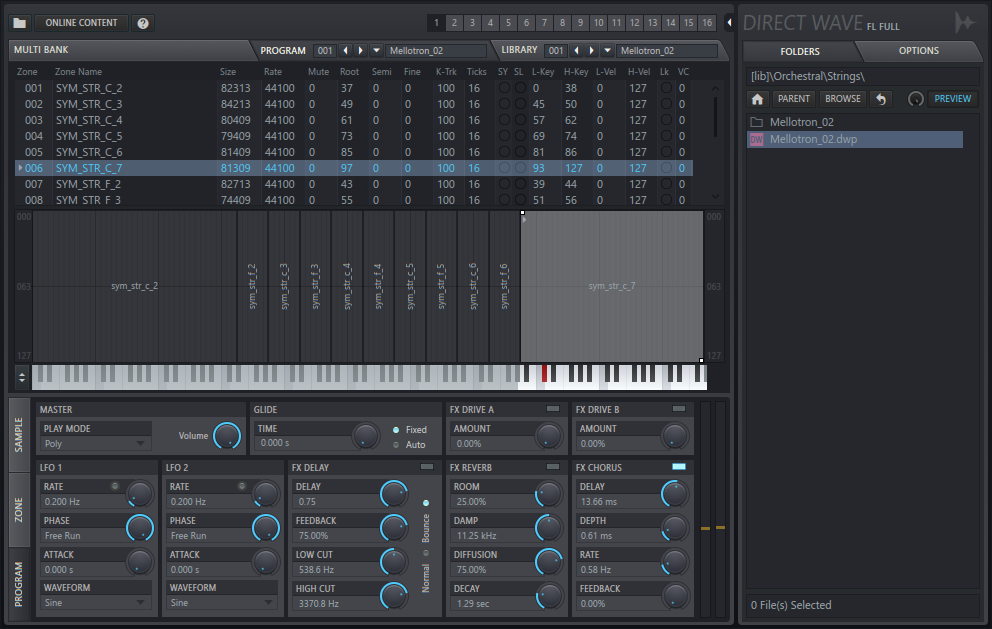Click the undo arrow icon next to Browse
The width and height of the screenshot is (992, 629).
pyautogui.click(x=880, y=99)
